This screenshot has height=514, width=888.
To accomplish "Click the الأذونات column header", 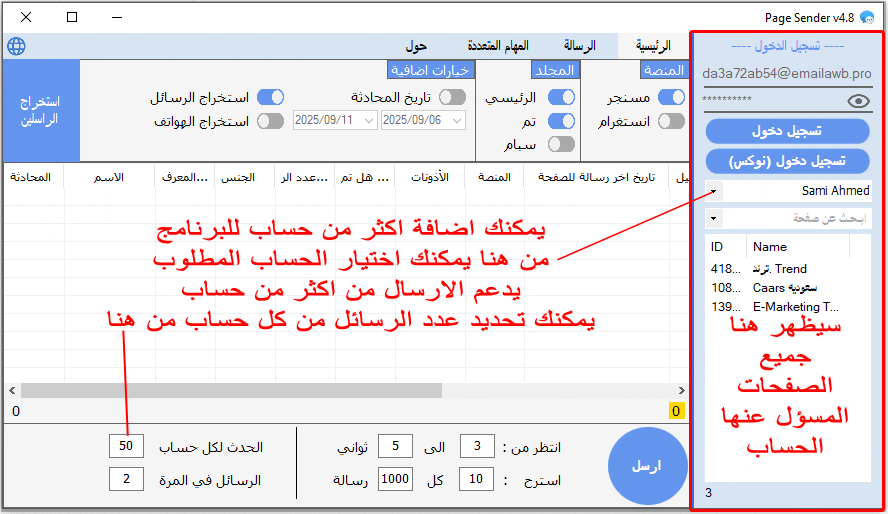I will pyautogui.click(x=429, y=177).
